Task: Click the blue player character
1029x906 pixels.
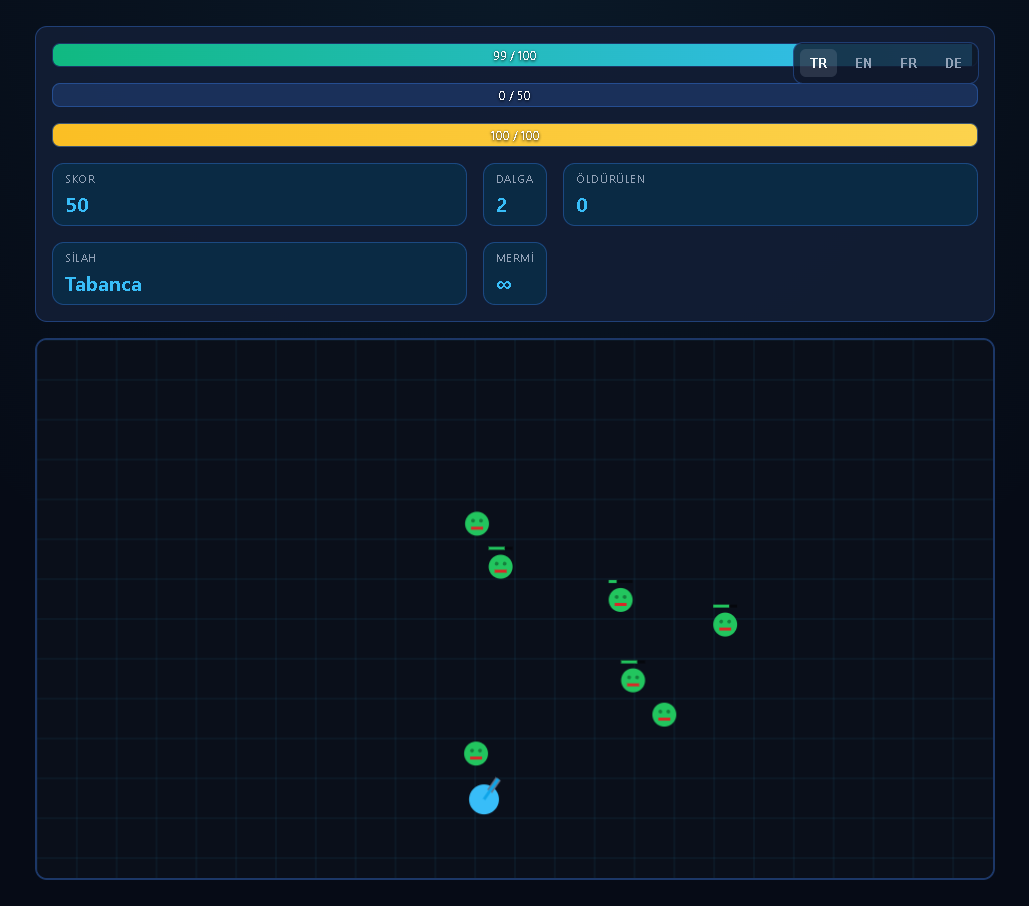Action: [484, 799]
